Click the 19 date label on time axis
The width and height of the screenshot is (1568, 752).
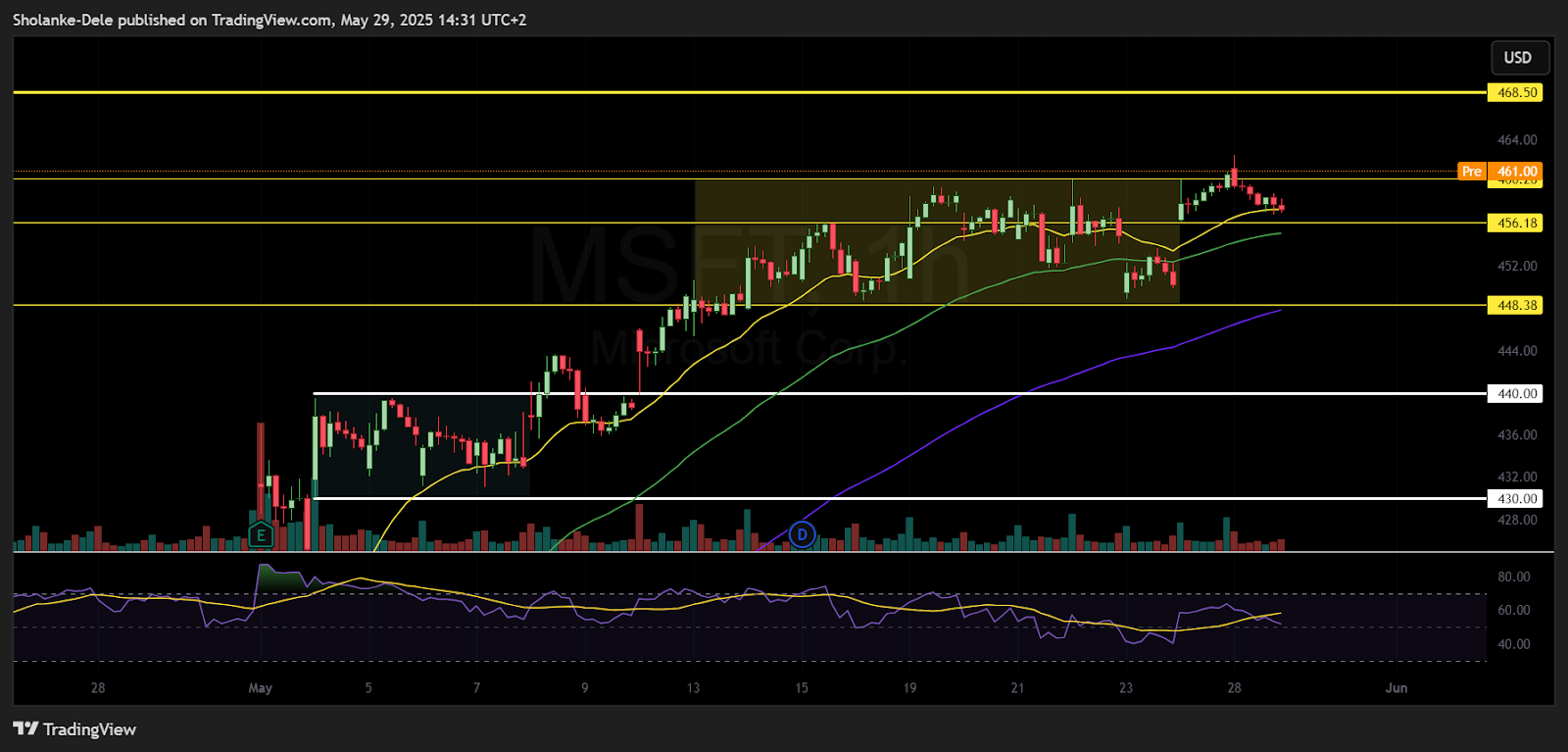point(909,687)
